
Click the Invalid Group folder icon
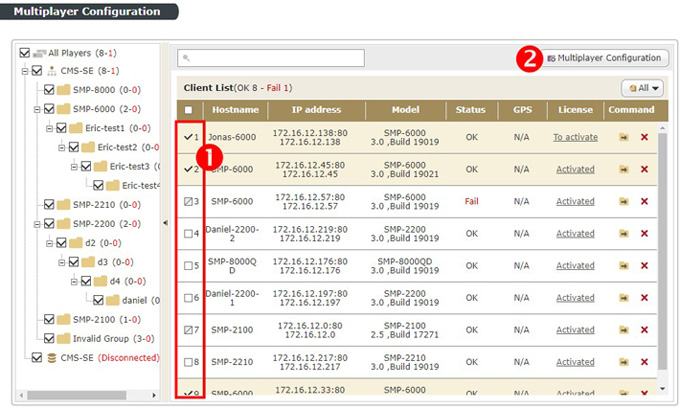point(63,339)
